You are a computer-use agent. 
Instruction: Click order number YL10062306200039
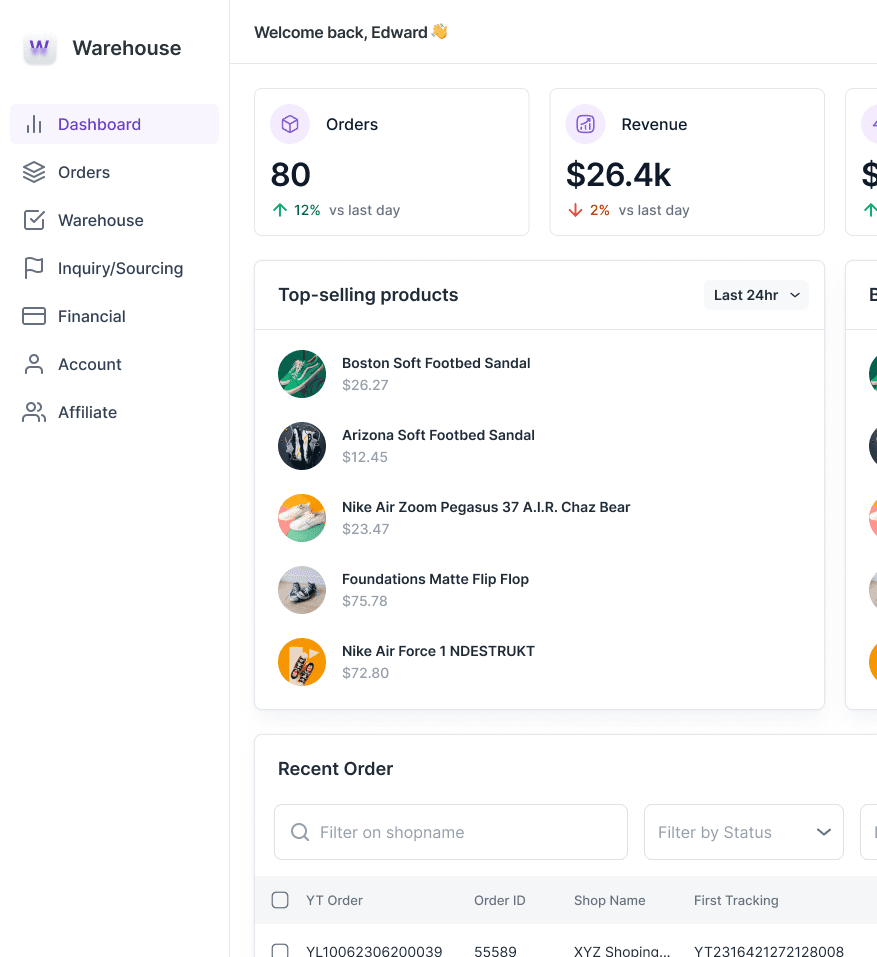tap(374, 951)
